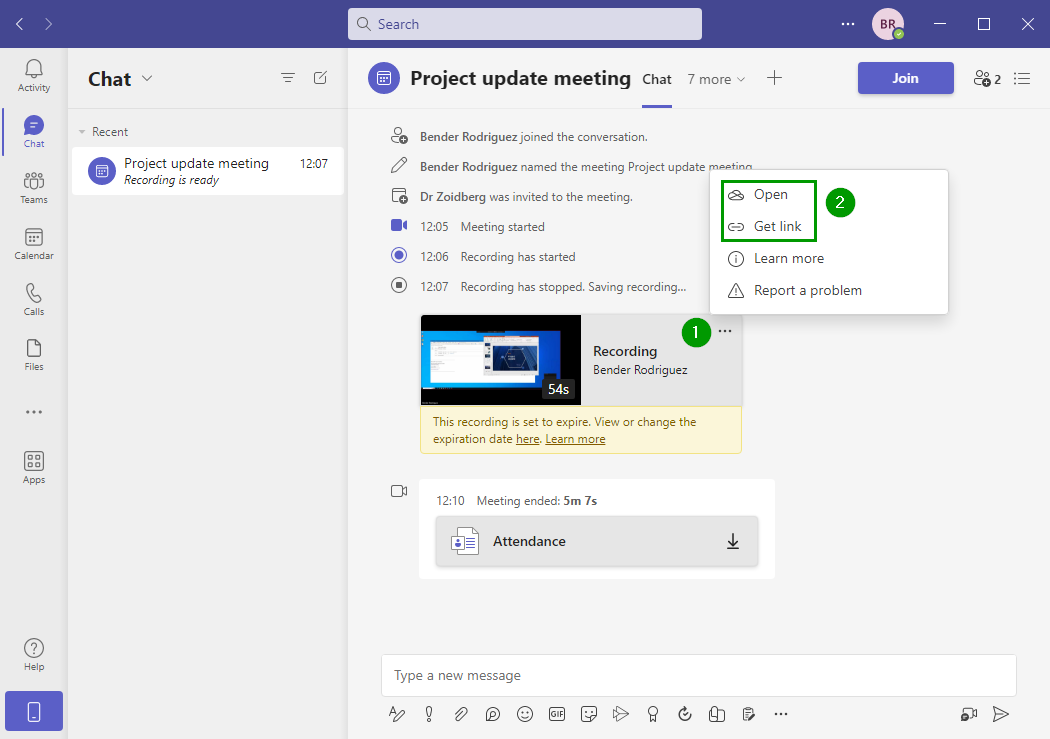This screenshot has width=1050, height=739.
Task: Open the emoji picker
Action: pyautogui.click(x=525, y=713)
